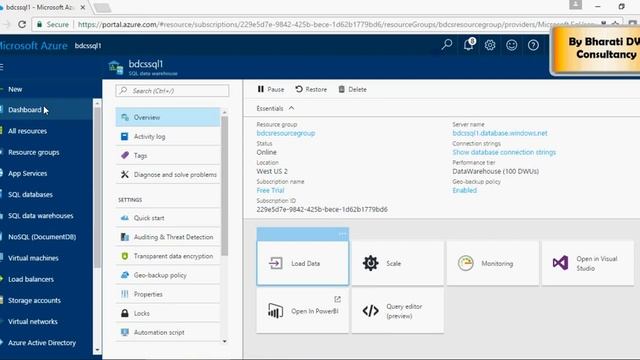
Task: Click the bdcssql1 breadcrumb in header
Action: tap(88, 46)
